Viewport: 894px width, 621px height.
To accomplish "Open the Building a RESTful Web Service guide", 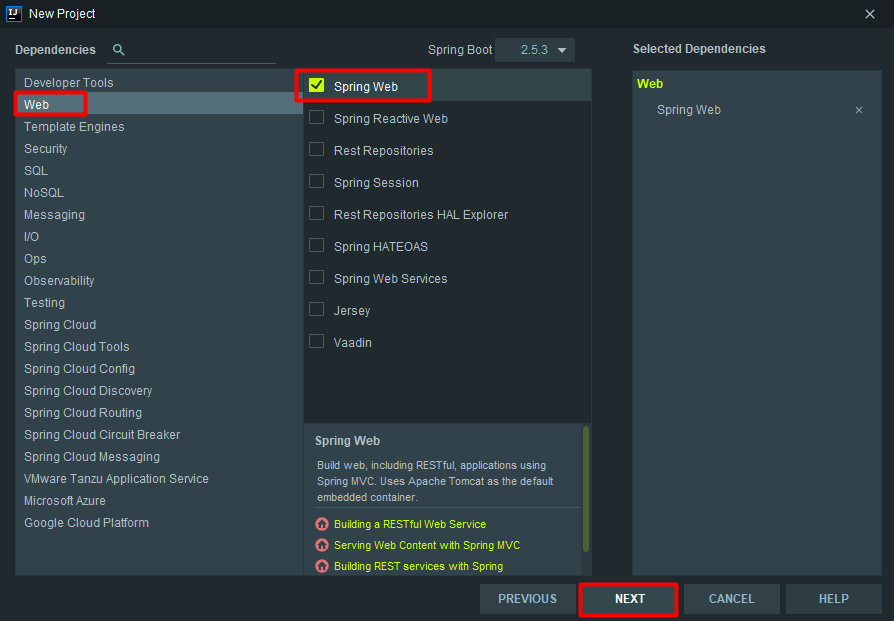I will tap(410, 524).
